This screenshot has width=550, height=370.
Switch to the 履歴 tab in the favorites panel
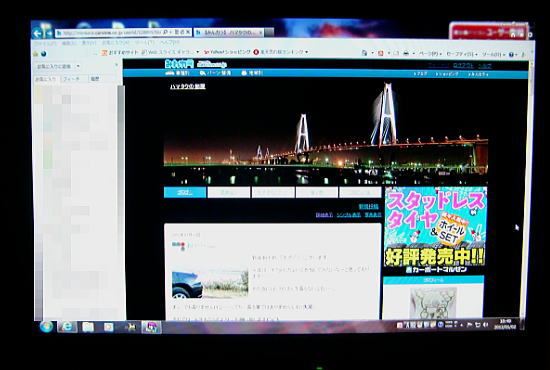tap(95, 79)
